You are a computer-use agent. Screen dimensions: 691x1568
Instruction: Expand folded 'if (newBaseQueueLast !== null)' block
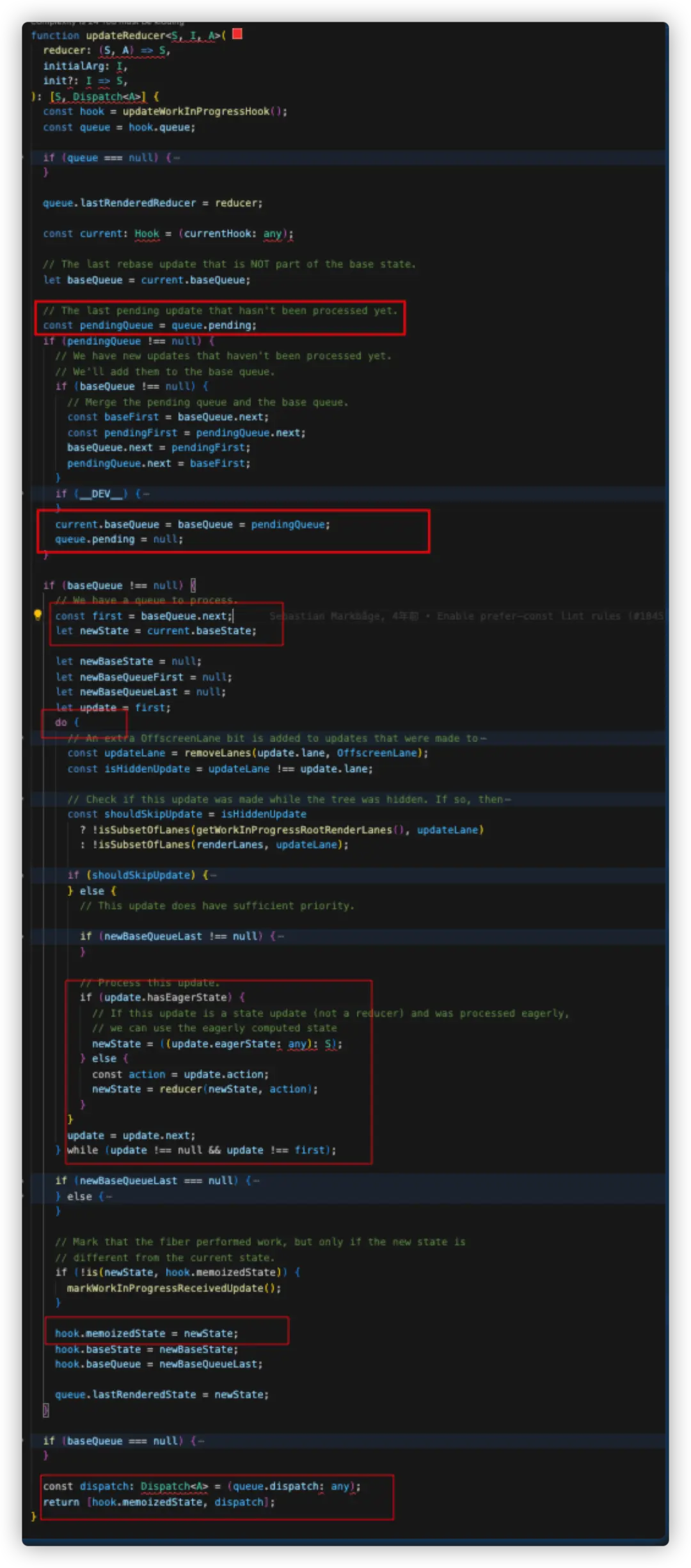(x=281, y=936)
